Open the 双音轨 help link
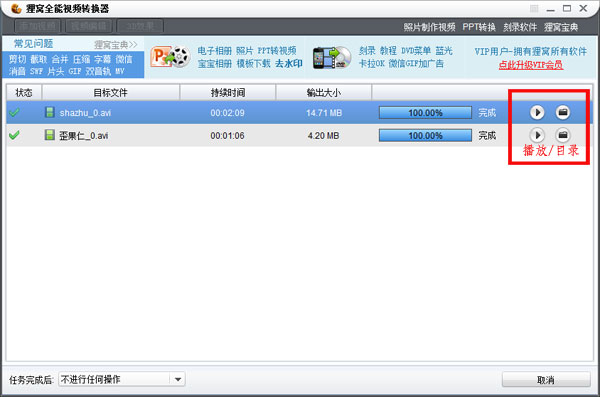The height and width of the screenshot is (397, 600). pyautogui.click(x=98, y=71)
